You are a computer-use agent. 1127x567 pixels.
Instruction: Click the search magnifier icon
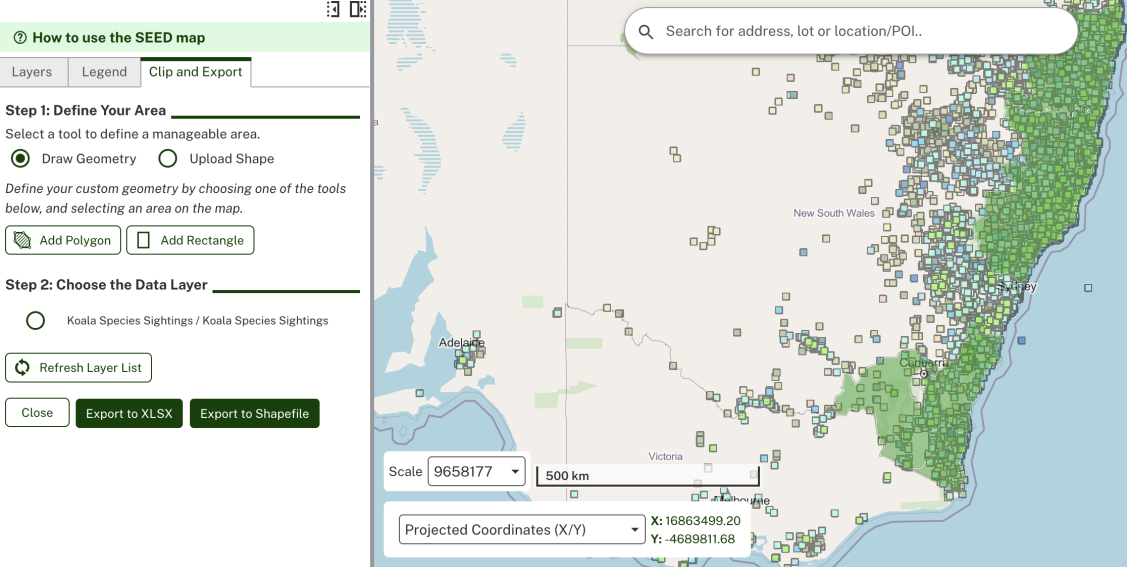(x=645, y=32)
